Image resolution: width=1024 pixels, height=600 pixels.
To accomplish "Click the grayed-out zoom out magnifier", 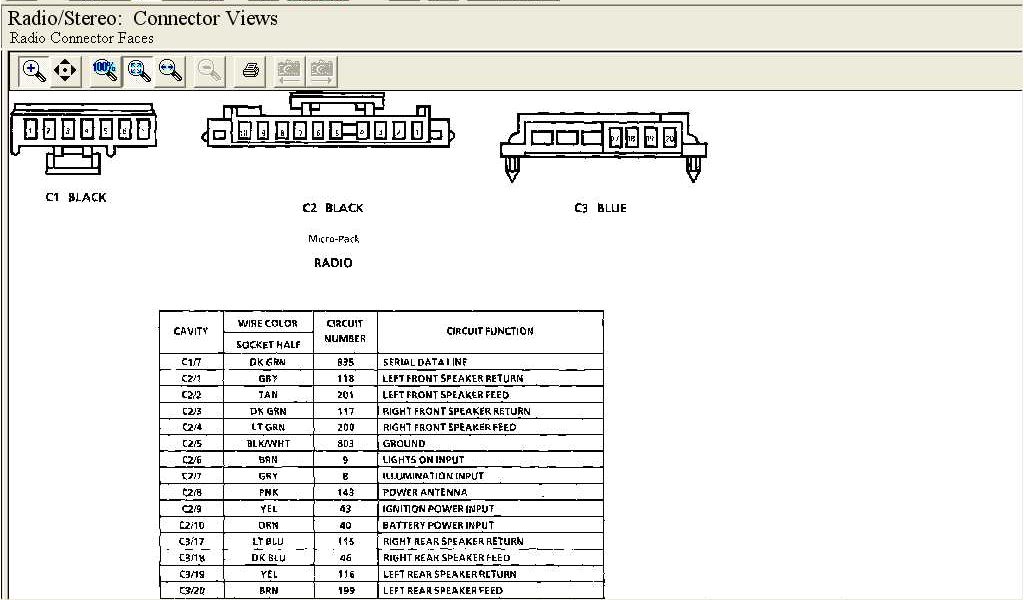I will [x=210, y=70].
